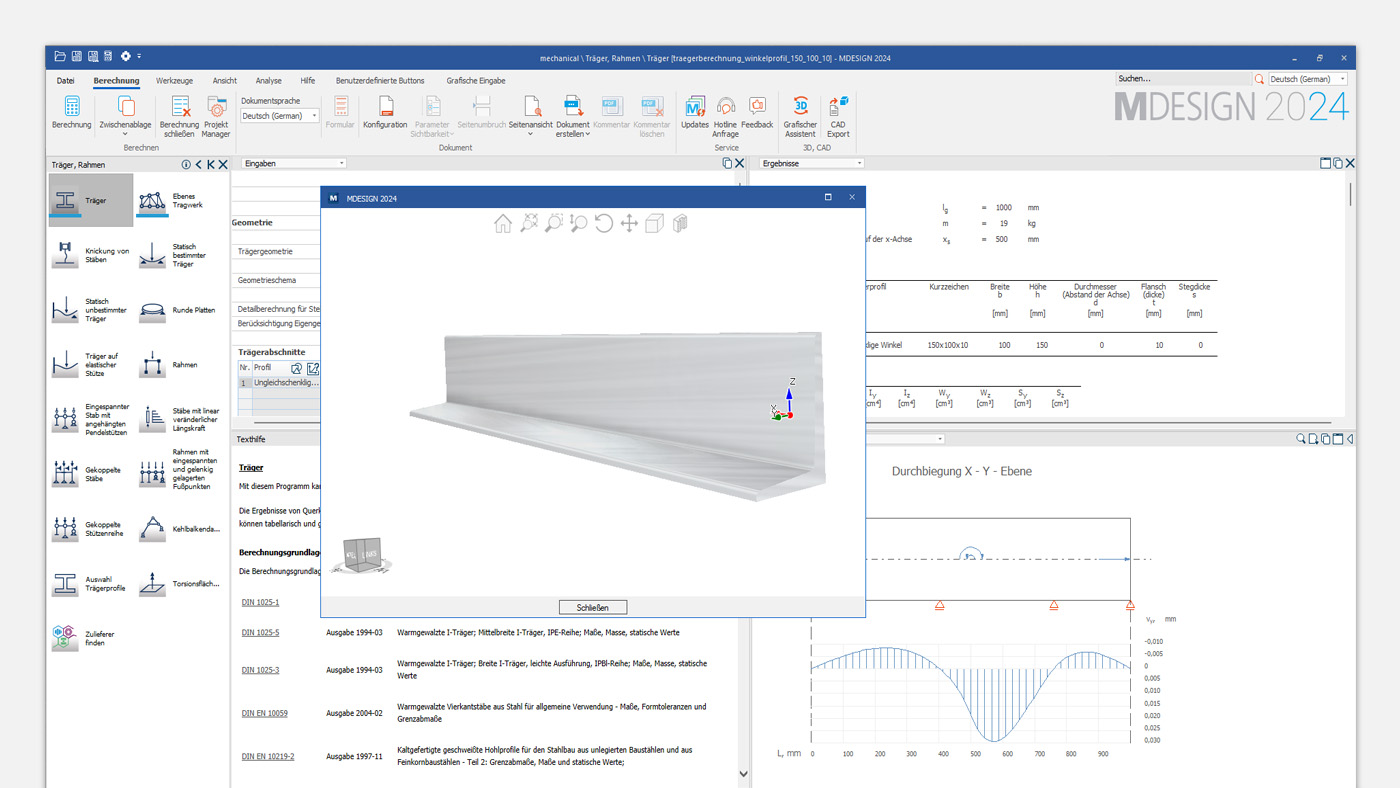Open the DIN 1025-5 link
Viewport: 1400px width, 788px height.
[260, 633]
